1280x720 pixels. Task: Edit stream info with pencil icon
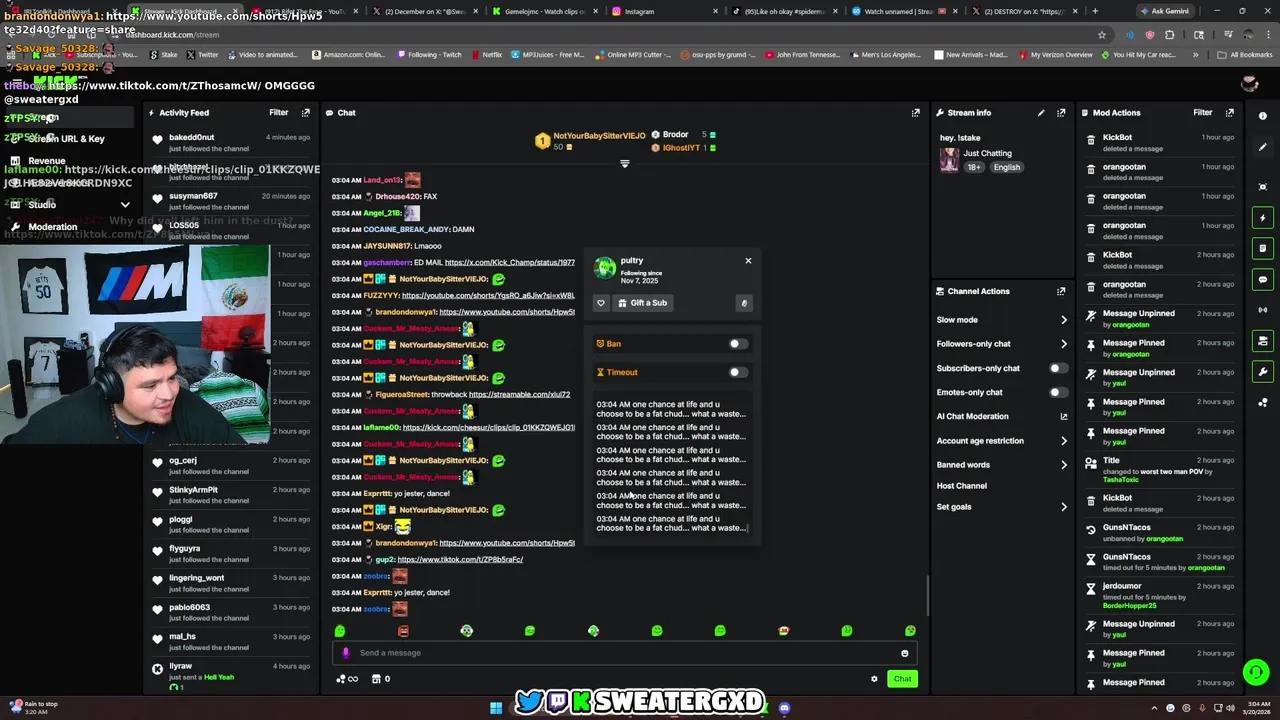(1041, 113)
